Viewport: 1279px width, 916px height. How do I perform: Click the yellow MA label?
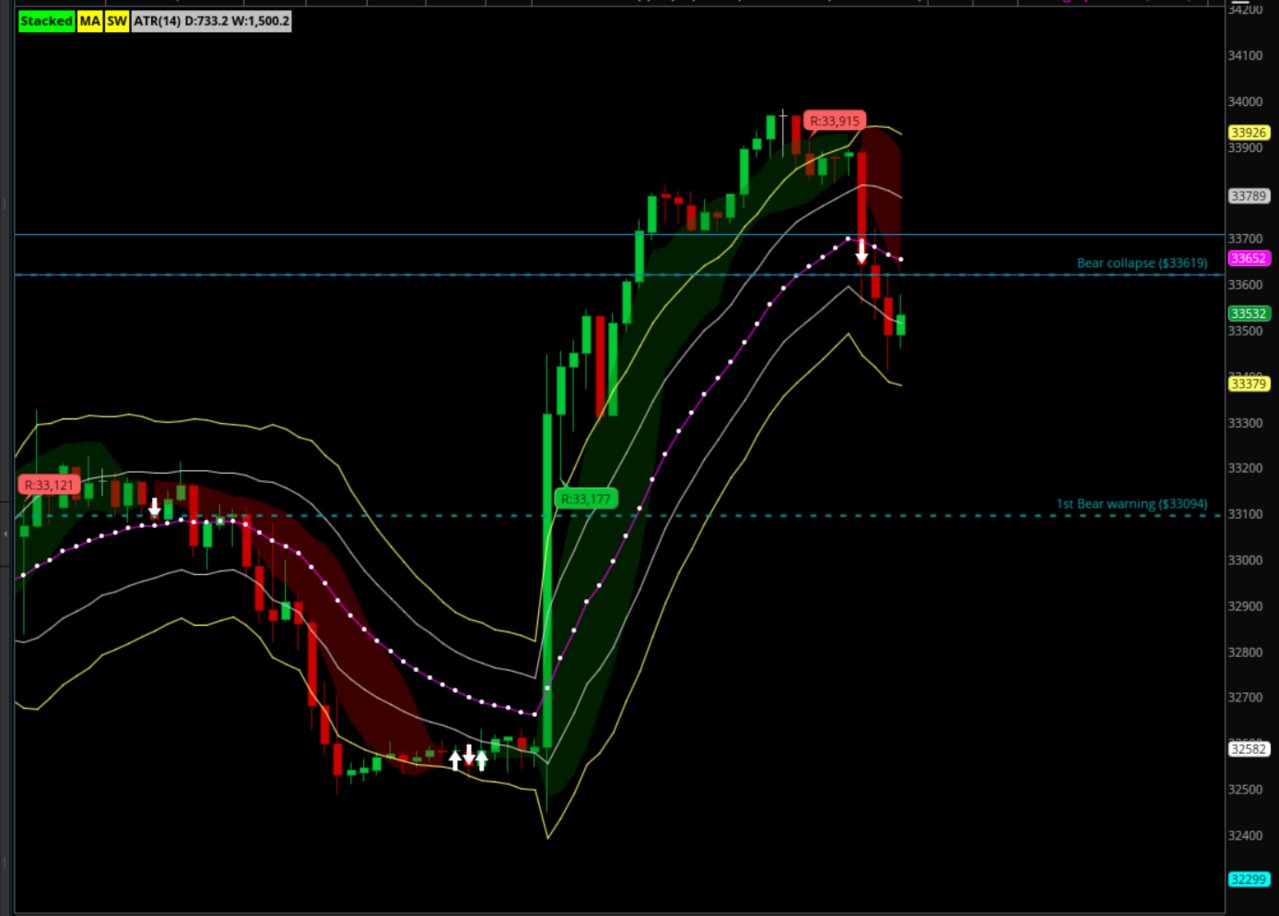90,21
